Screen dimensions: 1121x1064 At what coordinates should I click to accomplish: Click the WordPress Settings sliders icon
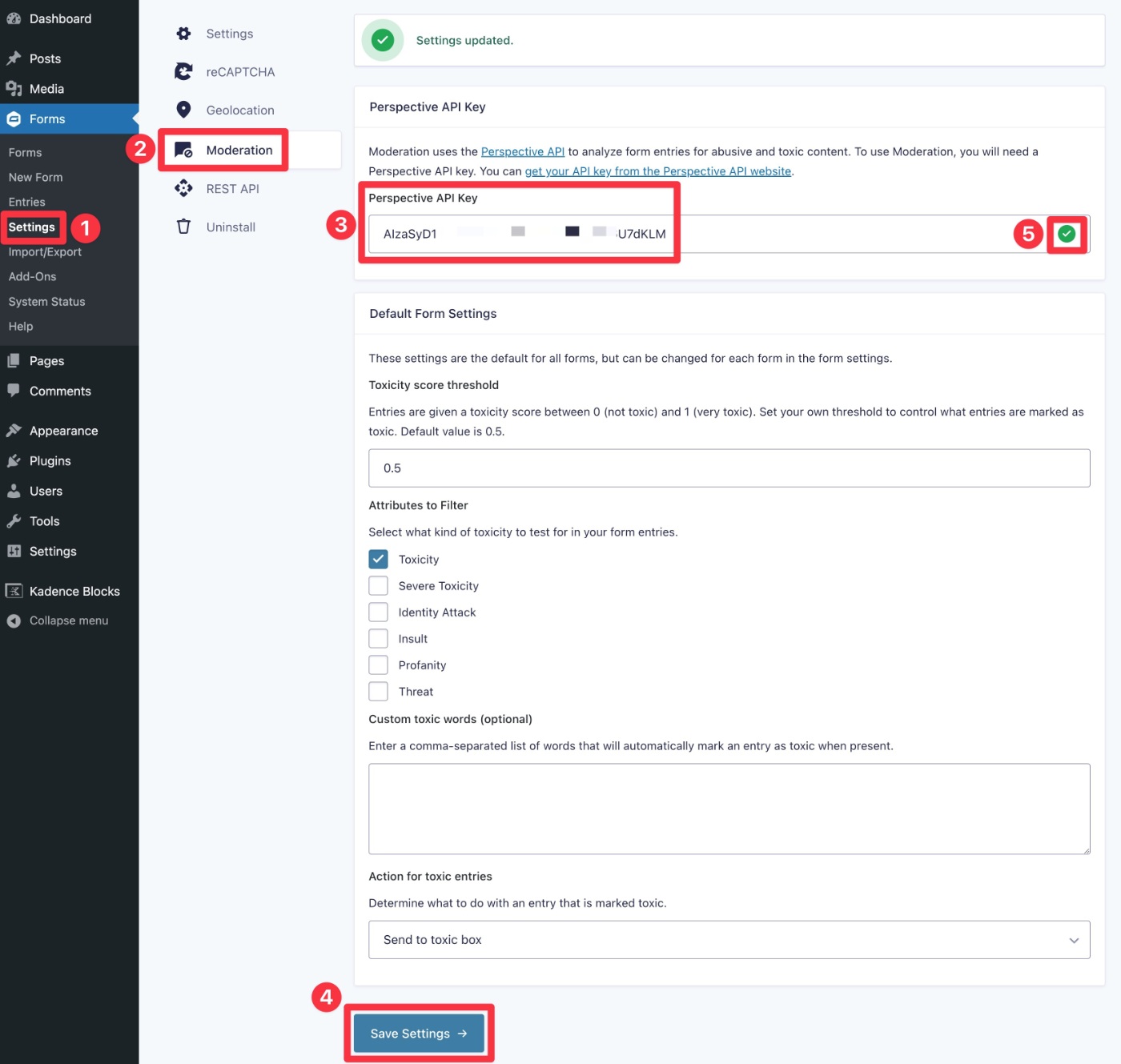tap(14, 552)
